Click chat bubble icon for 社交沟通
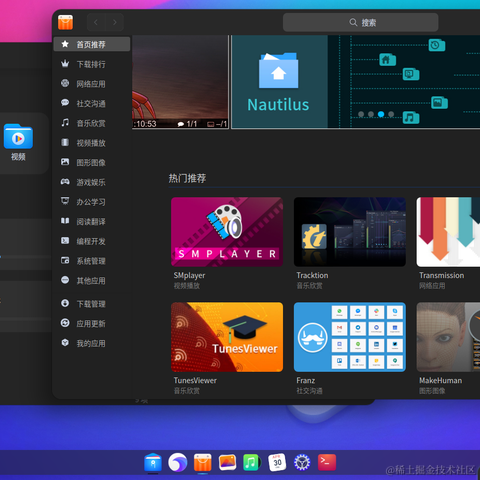The height and width of the screenshot is (480, 480). [65, 103]
